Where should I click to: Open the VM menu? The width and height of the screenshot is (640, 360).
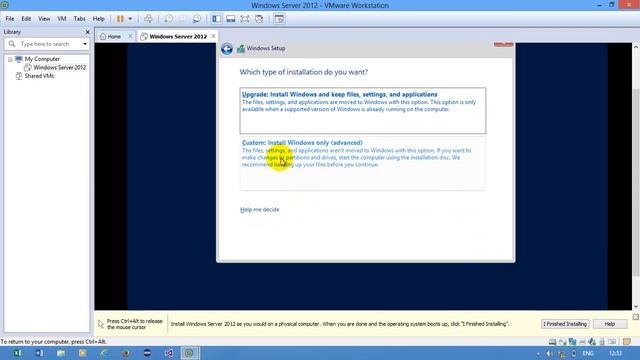[x=62, y=19]
